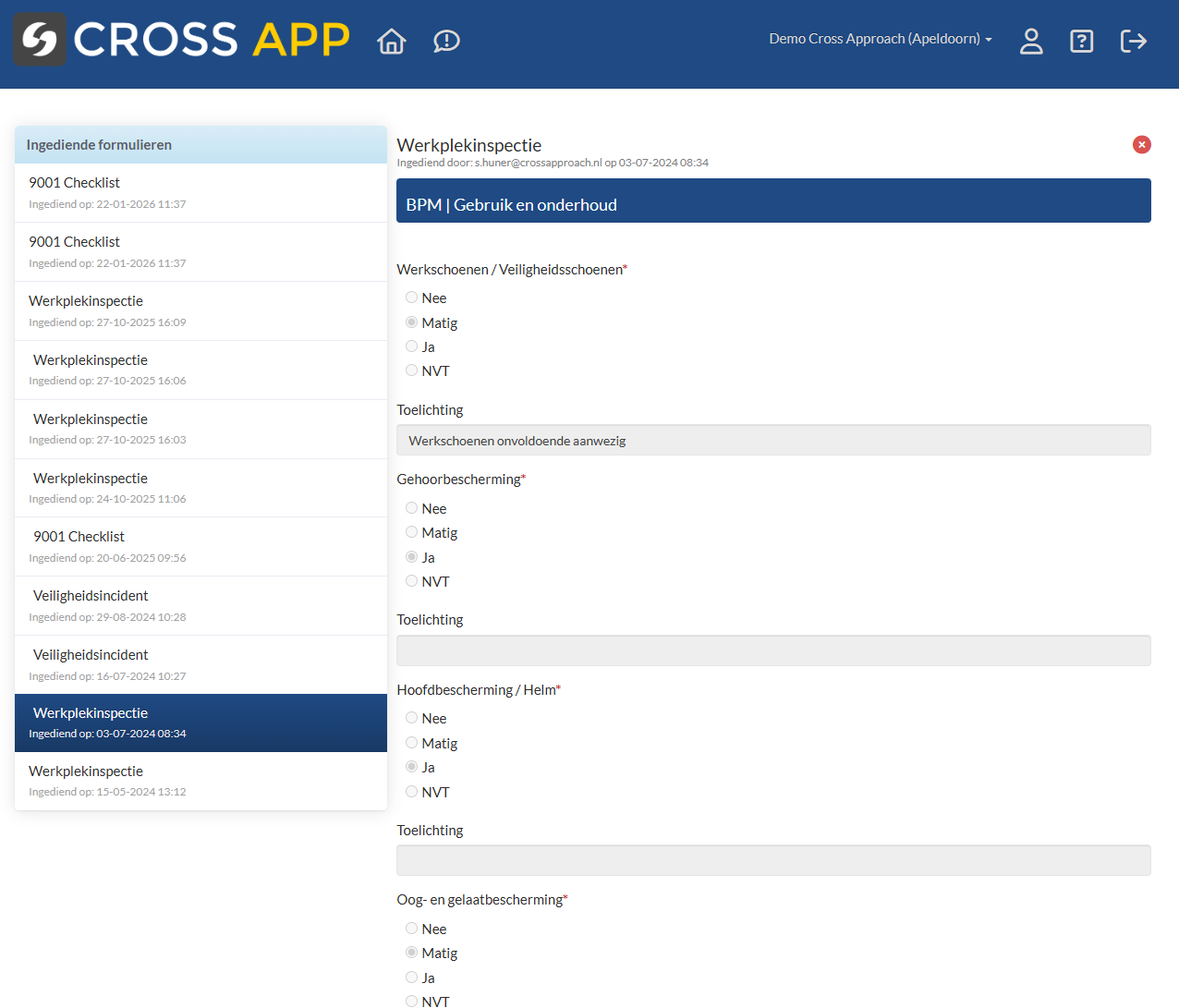Open Werkplekinspectie submitted 24-10-2025 11:06
1179x1008 pixels.
201,488
